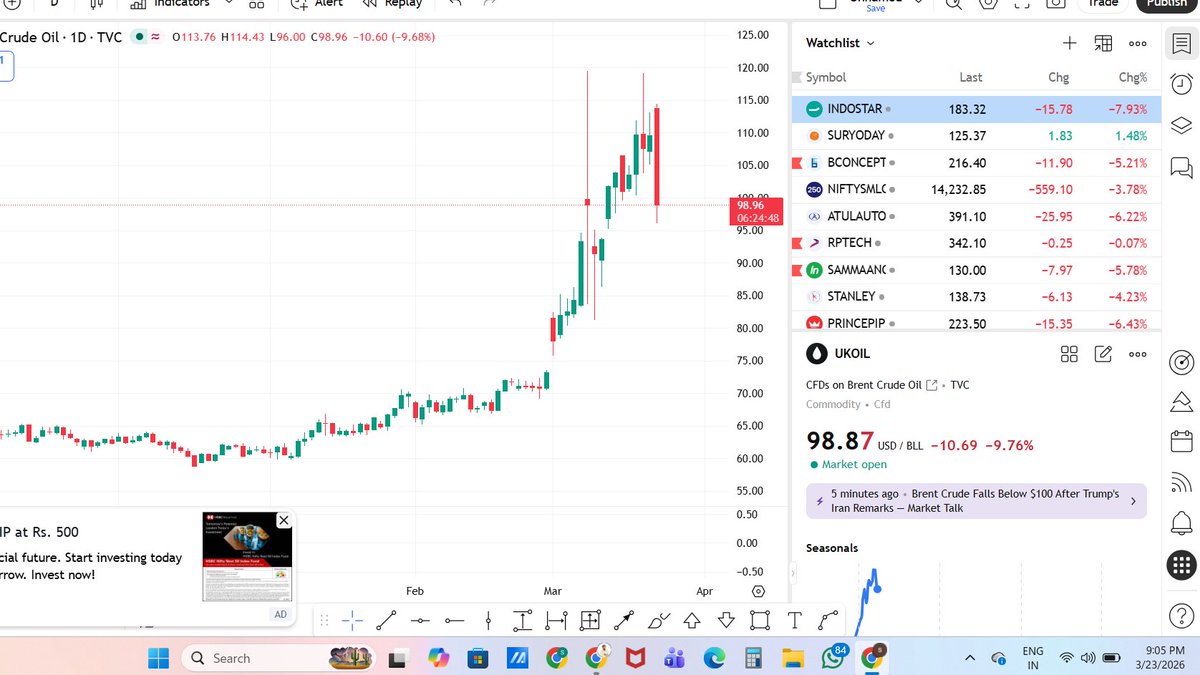This screenshot has height=675, width=1200.
Task: Click the Trade button
Action: (1102, 4)
